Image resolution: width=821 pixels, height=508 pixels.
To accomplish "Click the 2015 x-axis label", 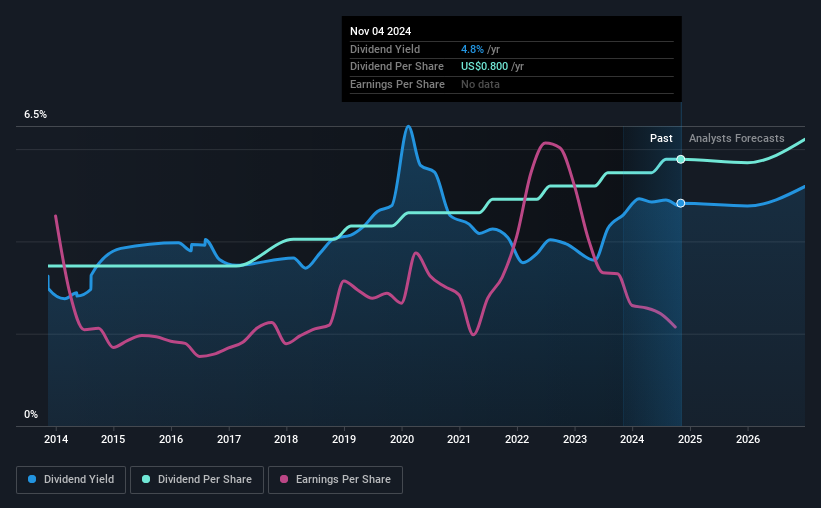I will click(113, 439).
